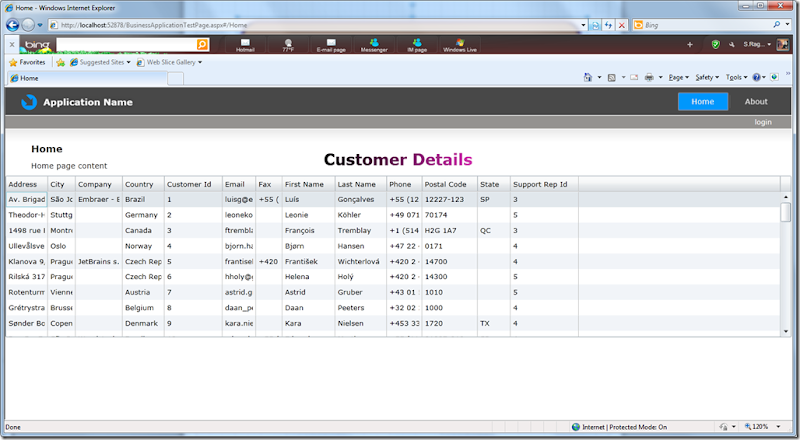Click the Last Name column header
The width and height of the screenshot is (800, 440).
coord(361,184)
